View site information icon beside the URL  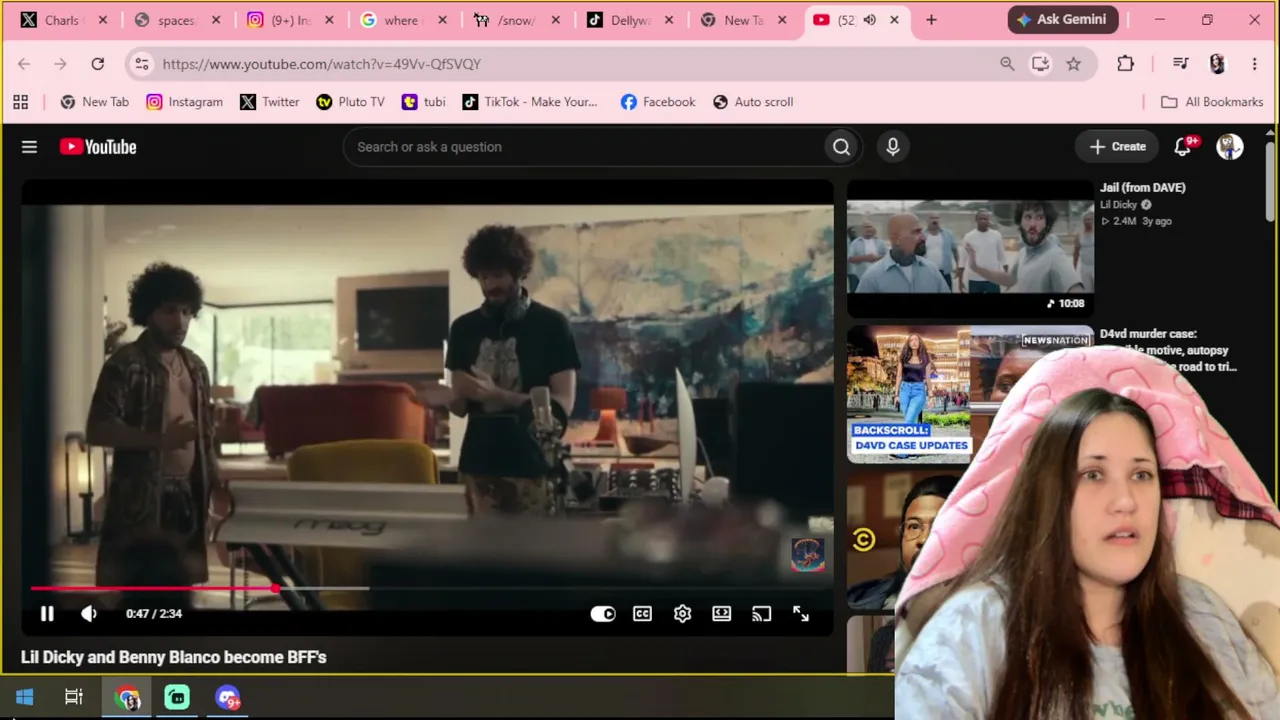(142, 64)
